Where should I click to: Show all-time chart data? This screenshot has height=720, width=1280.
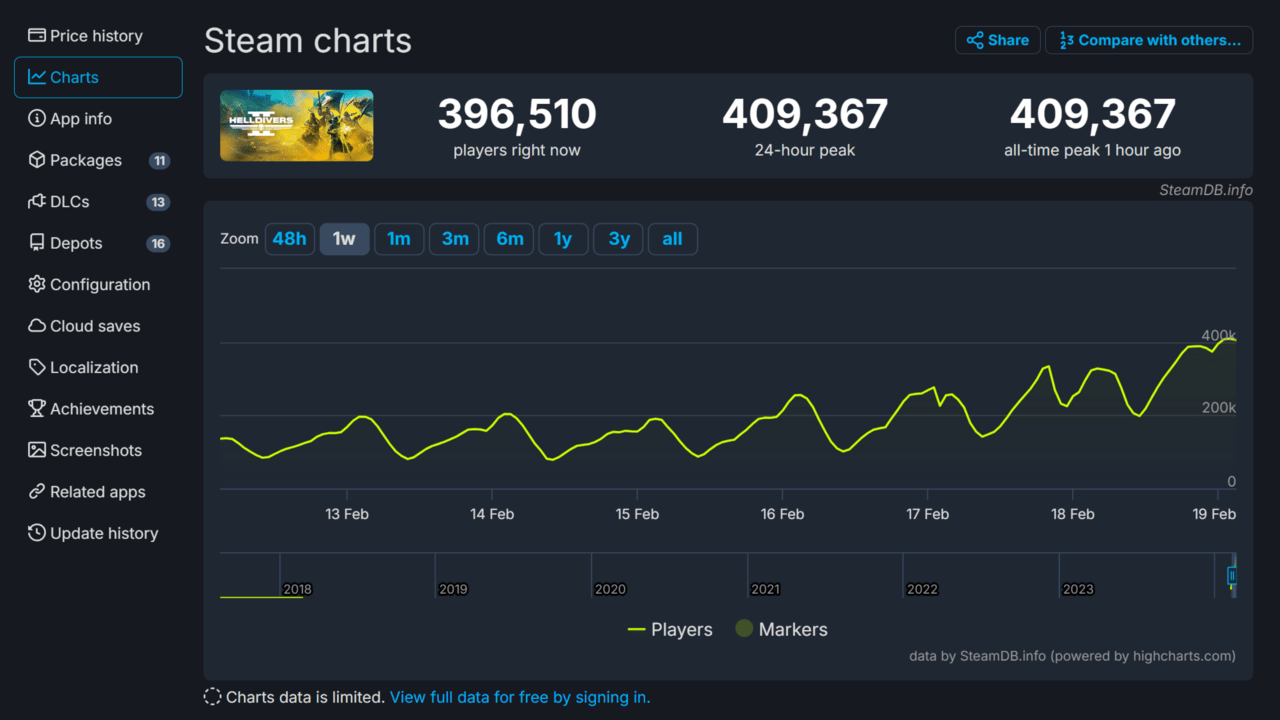click(x=672, y=239)
